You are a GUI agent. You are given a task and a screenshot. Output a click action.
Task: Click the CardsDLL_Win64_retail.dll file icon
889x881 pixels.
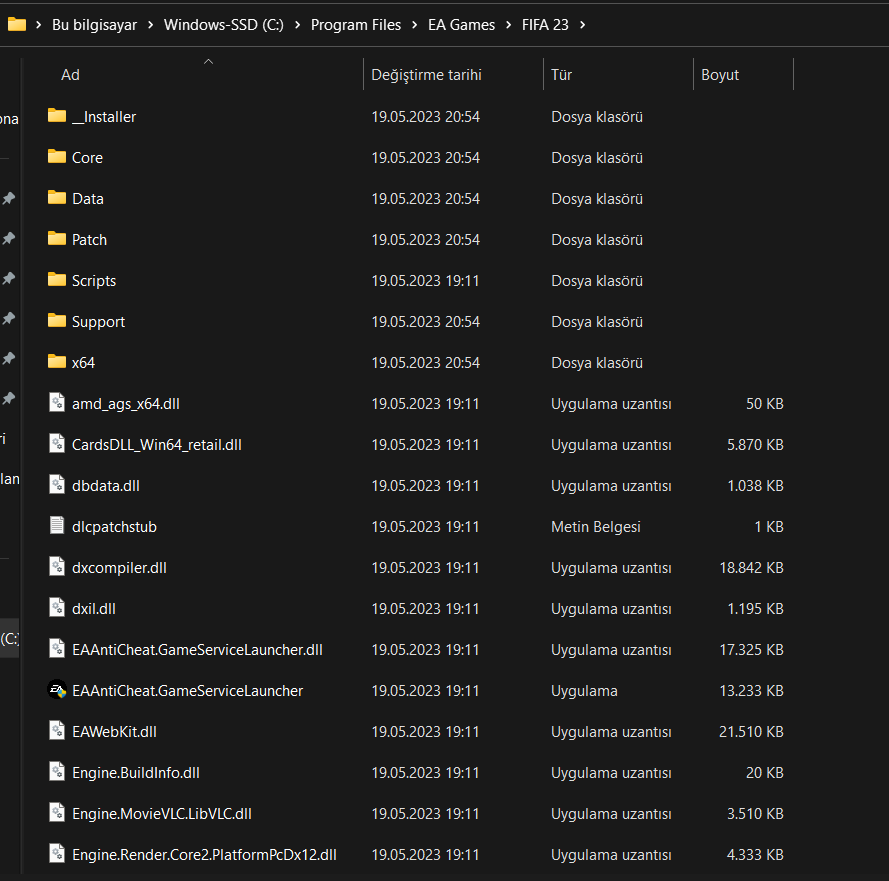click(x=57, y=443)
